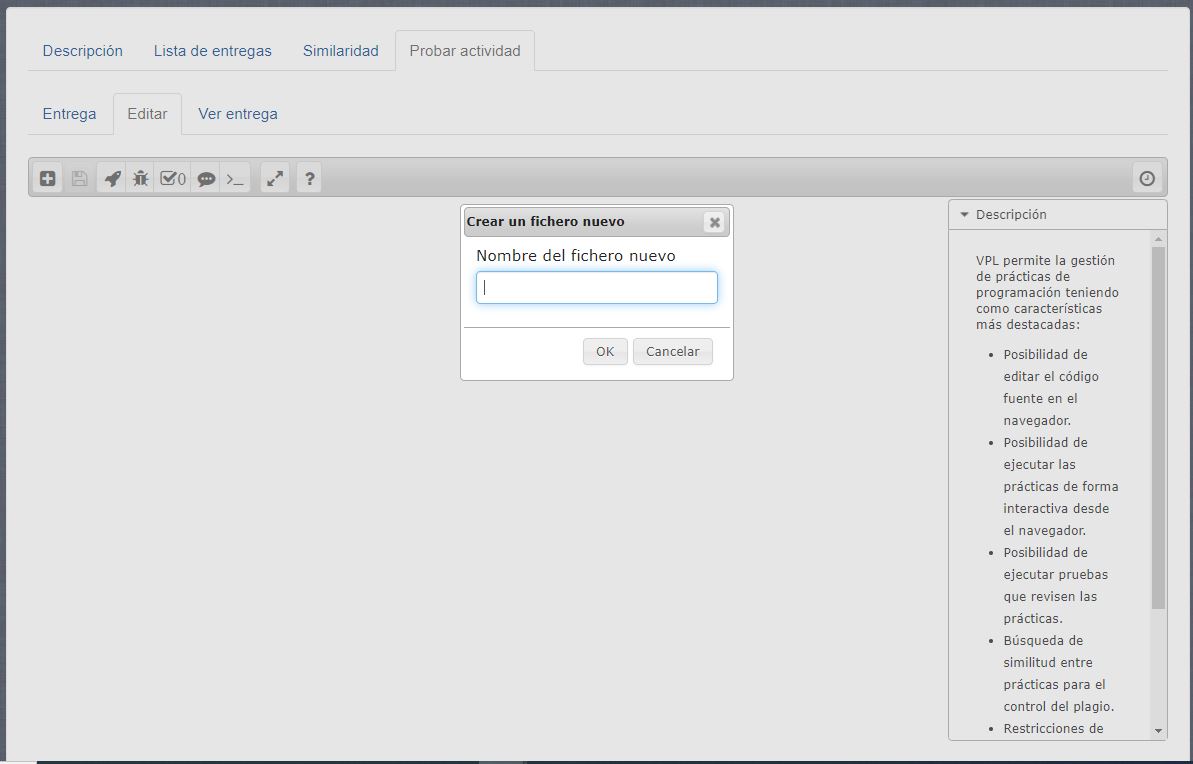This screenshot has width=1193, height=764.
Task: Click the new file plus icon
Action: [x=47, y=179]
